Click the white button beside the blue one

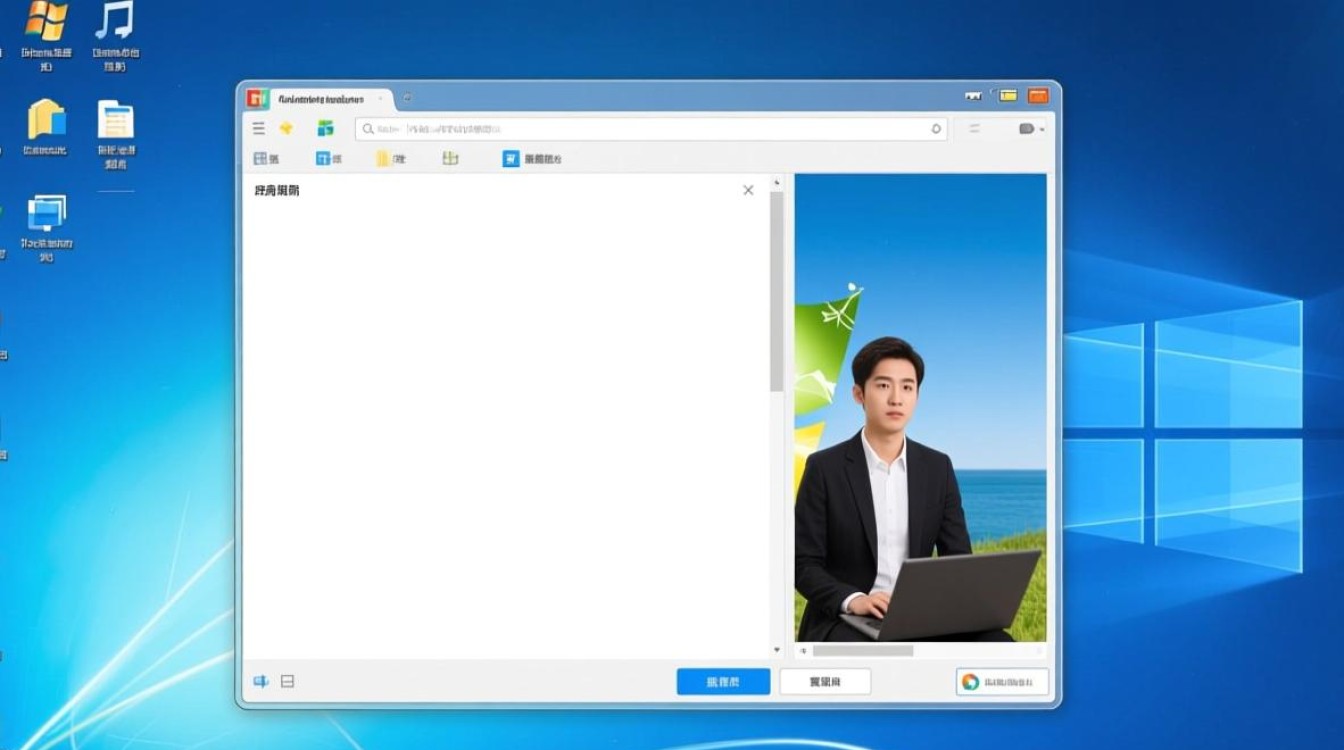pyautogui.click(x=825, y=681)
